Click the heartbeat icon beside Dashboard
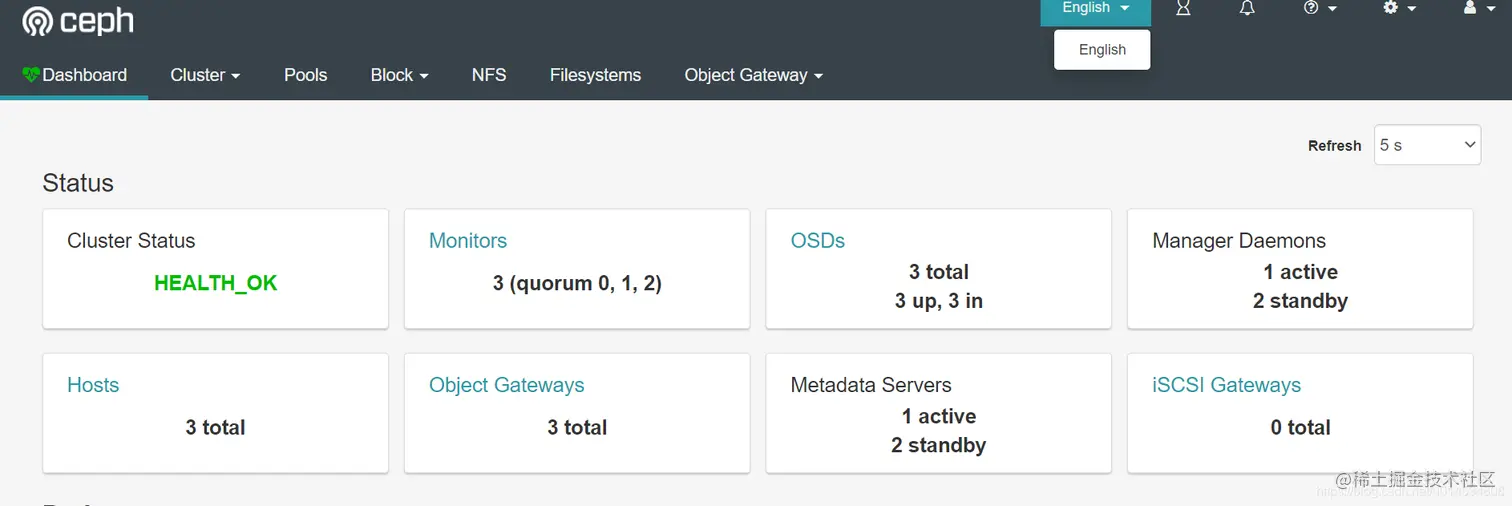Viewport: 1512px width, 506px height. [x=31, y=75]
